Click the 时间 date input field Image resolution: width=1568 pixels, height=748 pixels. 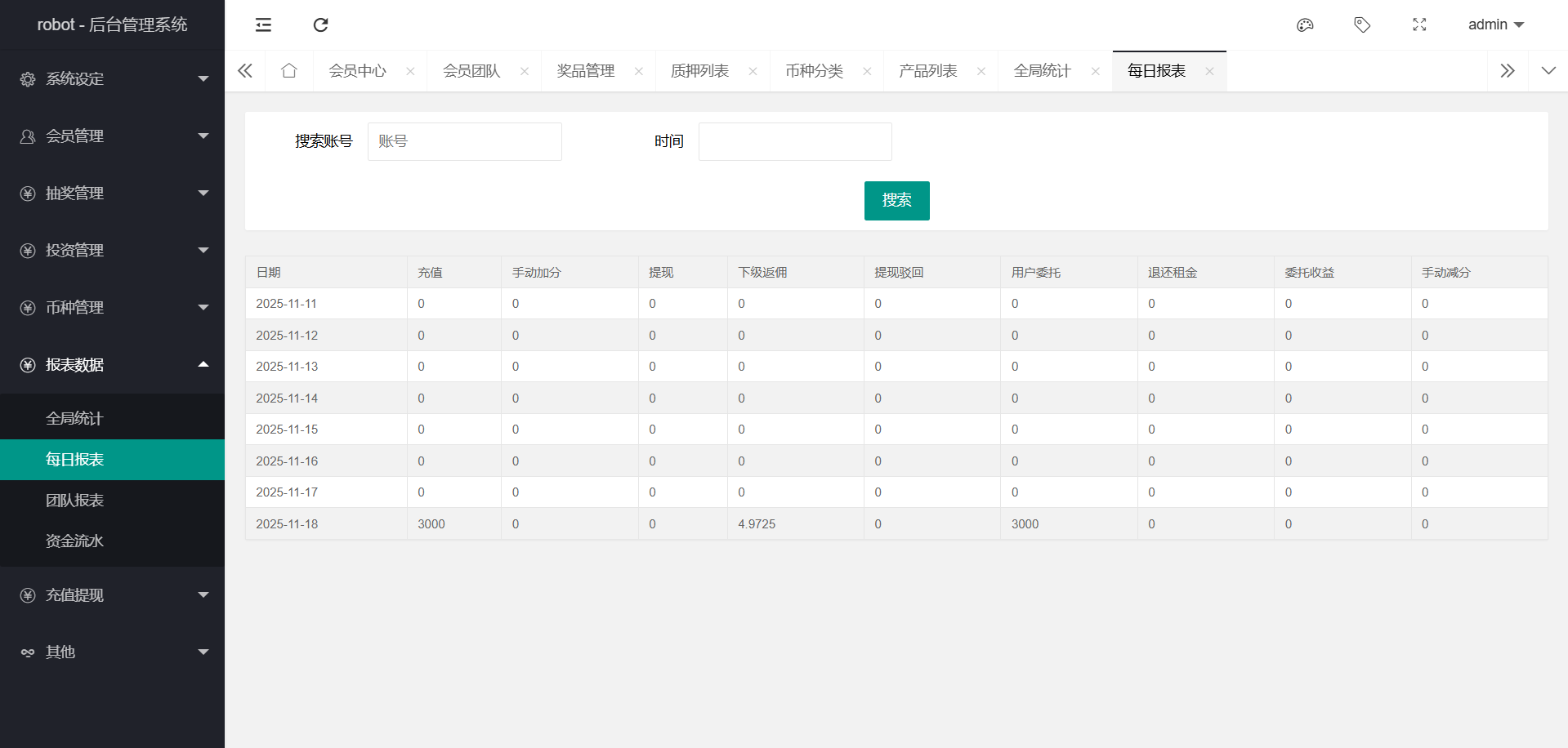[794, 141]
